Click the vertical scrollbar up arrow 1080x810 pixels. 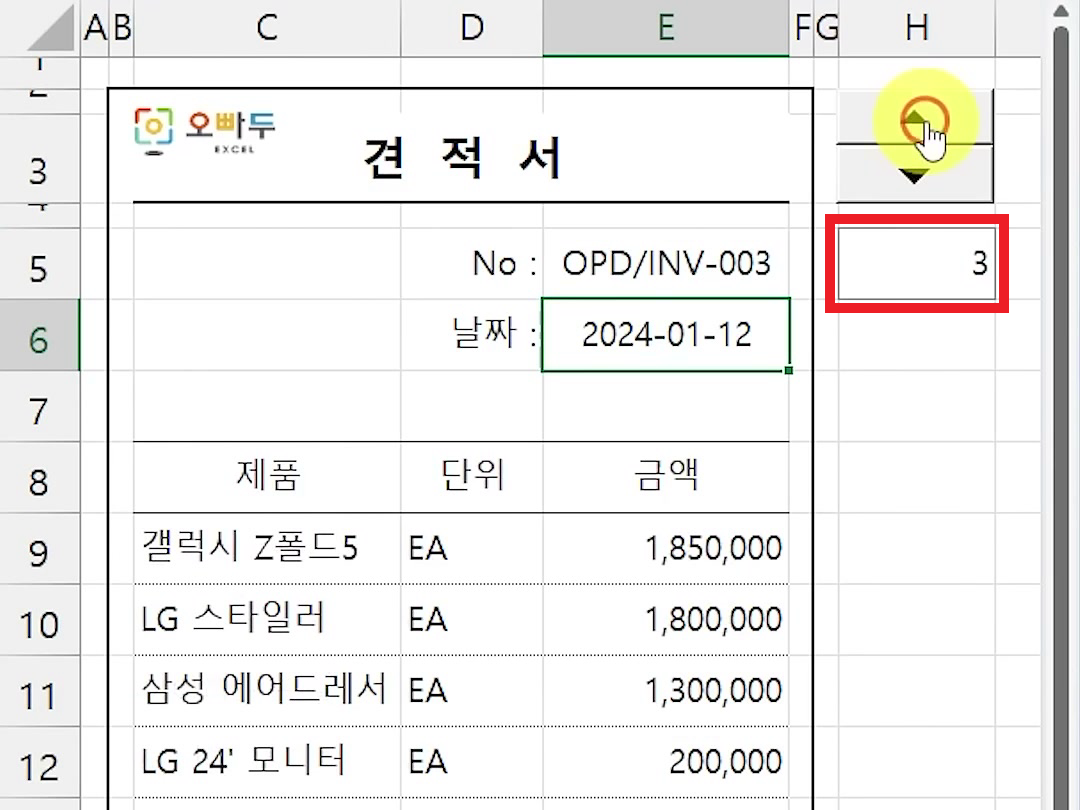(x=1063, y=10)
